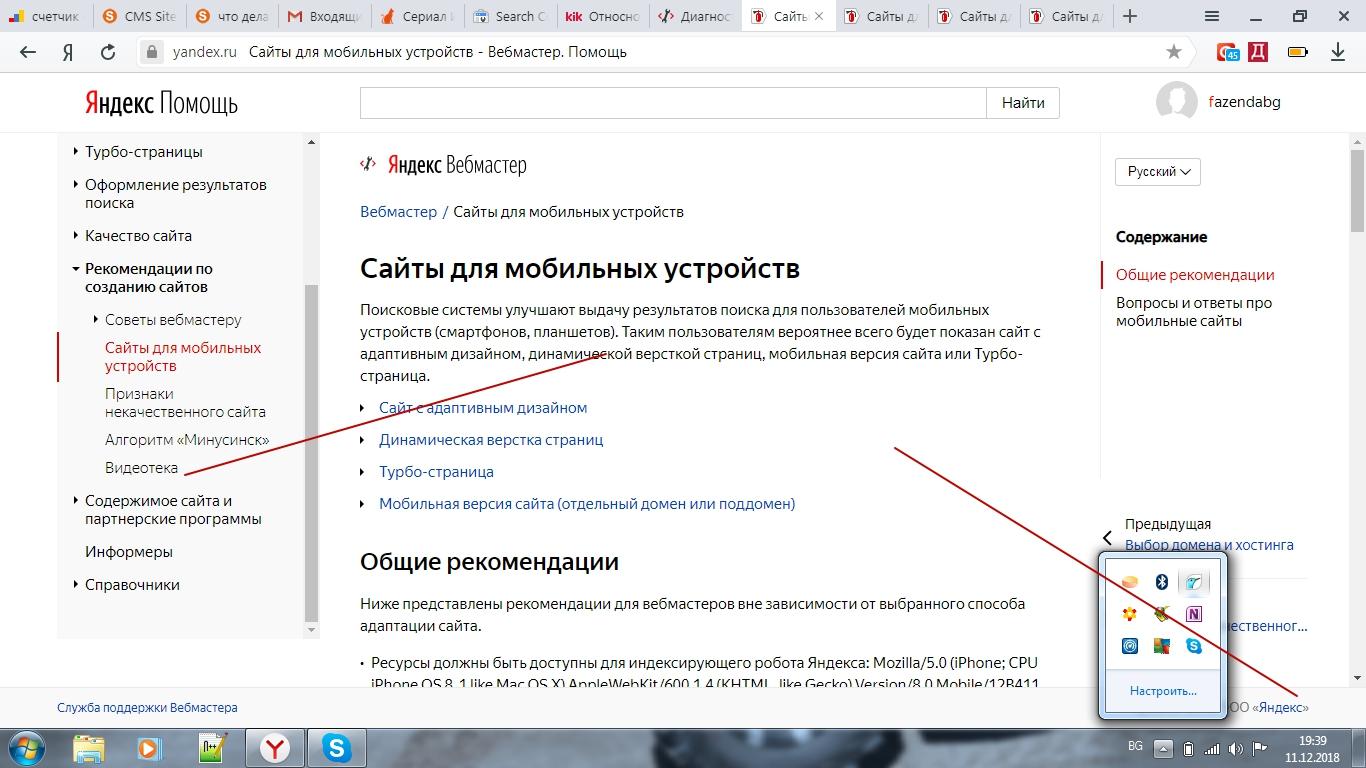The image size is (1366, 768).
Task: Click Skype icon in tray popup
Action: 1194,646
